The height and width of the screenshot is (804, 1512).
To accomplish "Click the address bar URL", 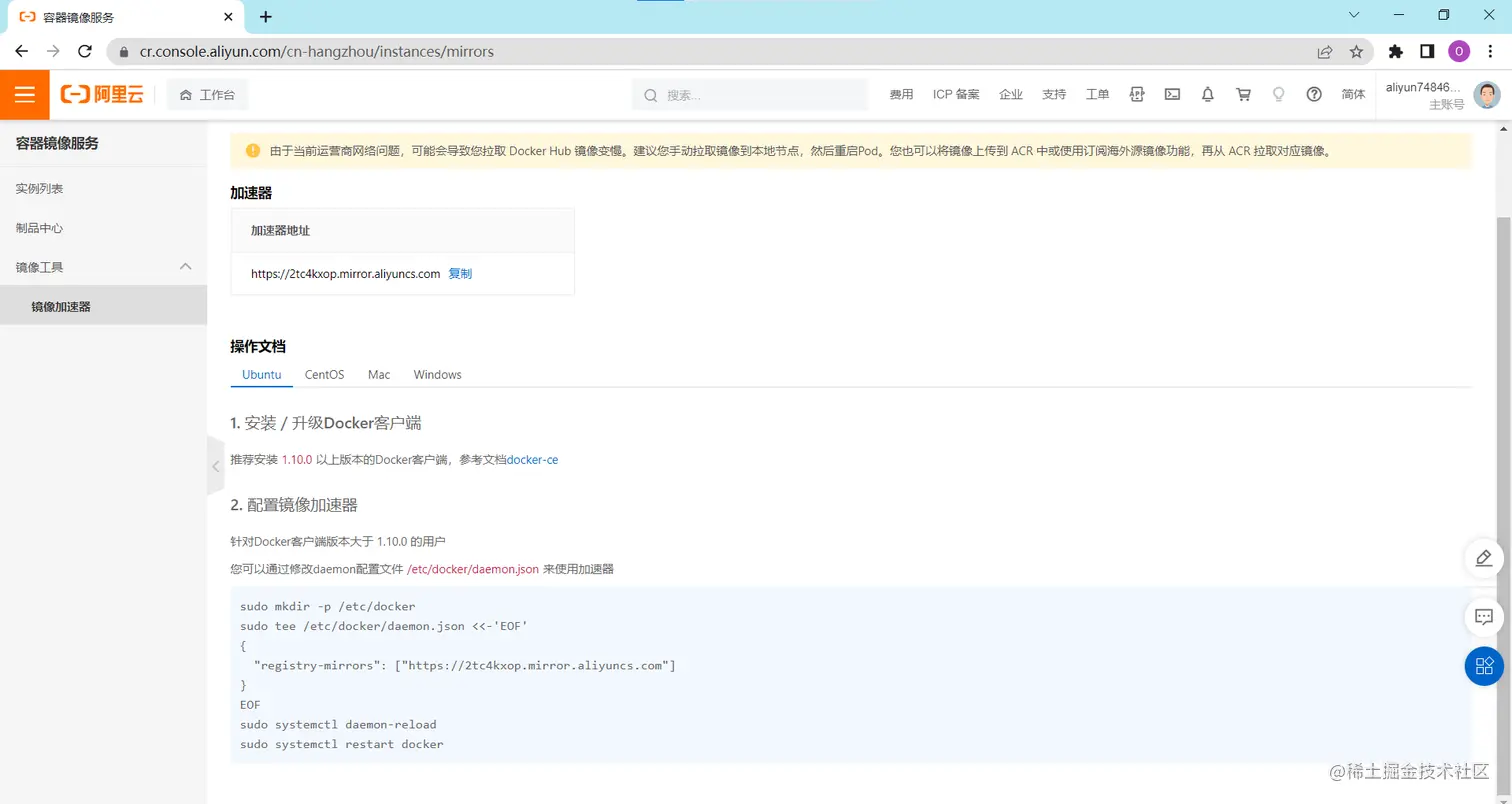I will tap(316, 51).
